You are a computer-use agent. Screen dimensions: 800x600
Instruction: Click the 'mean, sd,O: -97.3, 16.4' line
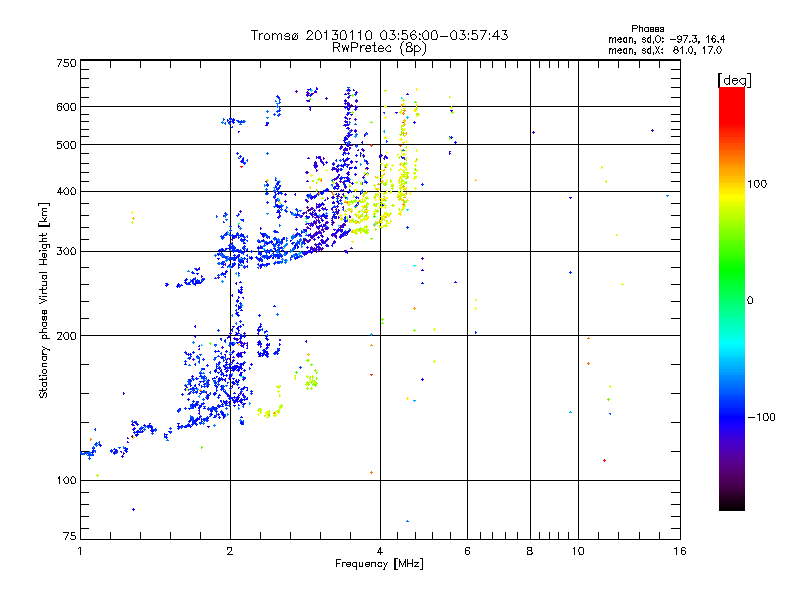(666, 39)
